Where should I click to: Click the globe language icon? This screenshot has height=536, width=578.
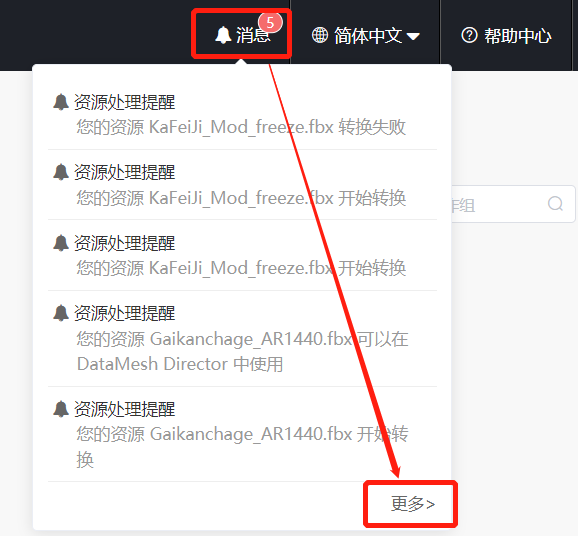tap(320, 35)
